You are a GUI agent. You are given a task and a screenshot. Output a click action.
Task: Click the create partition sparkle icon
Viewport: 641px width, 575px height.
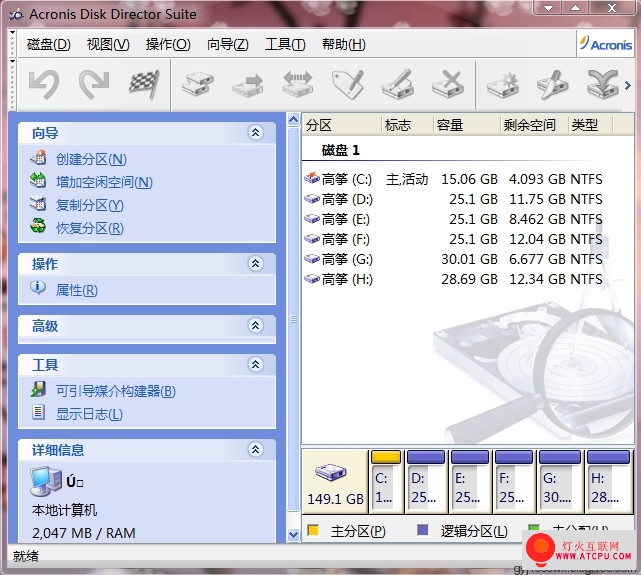coord(503,85)
